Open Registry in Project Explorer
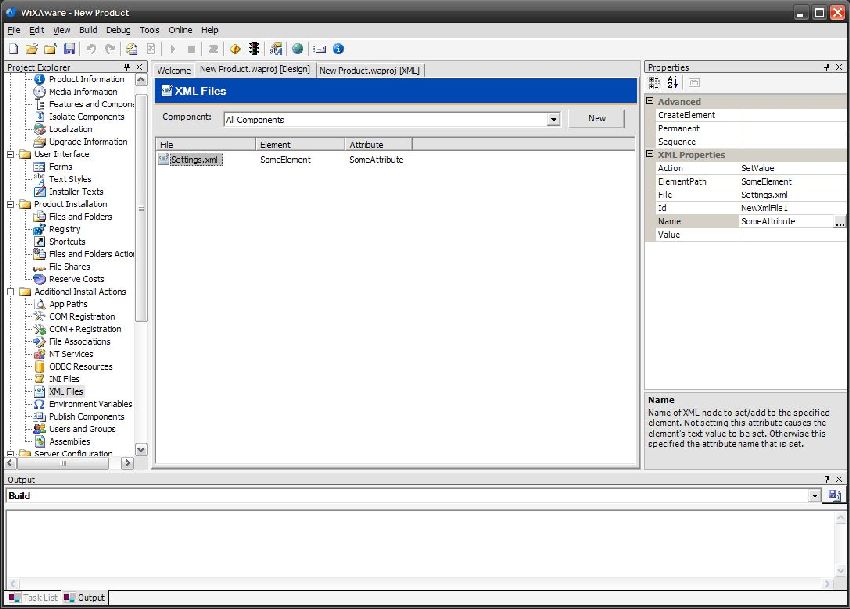The height and width of the screenshot is (609, 850). (x=65, y=229)
